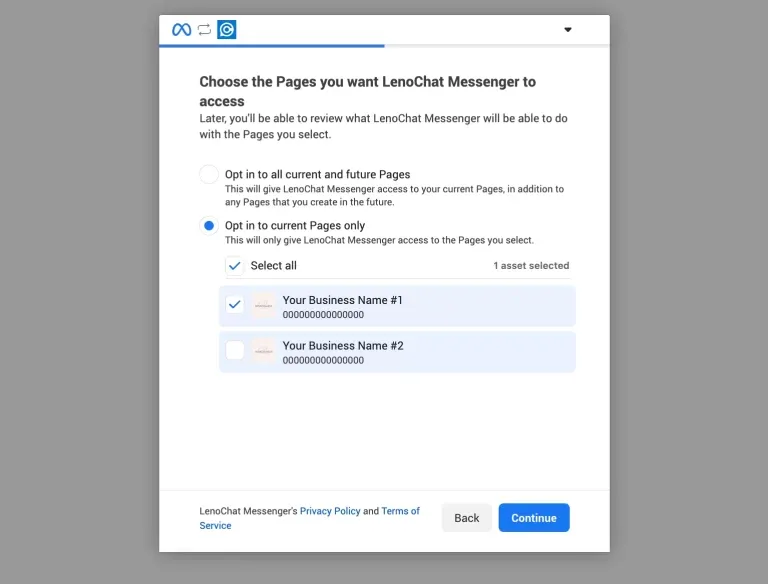Uncheck Your Business Name #1 checkbox
This screenshot has height=584, width=768.
[235, 304]
